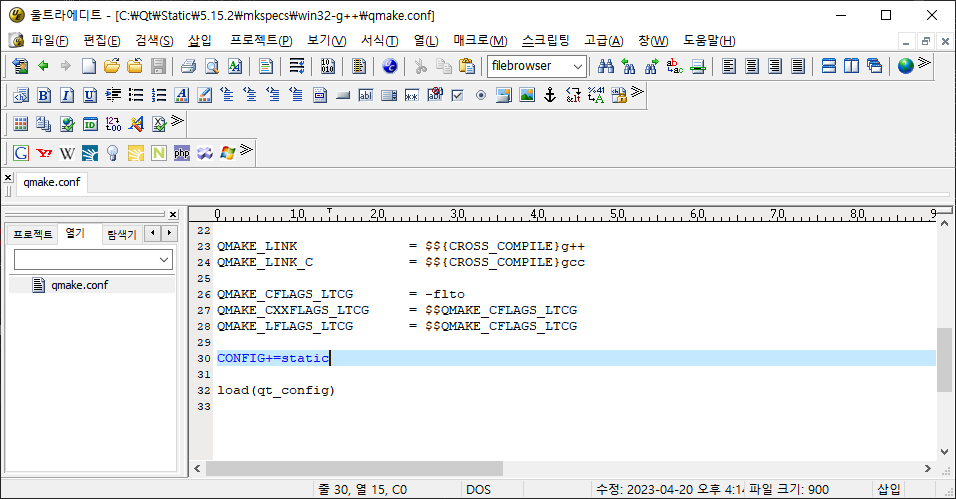Click the HTML bulleted list icon
The height and width of the screenshot is (499, 956).
[136, 95]
